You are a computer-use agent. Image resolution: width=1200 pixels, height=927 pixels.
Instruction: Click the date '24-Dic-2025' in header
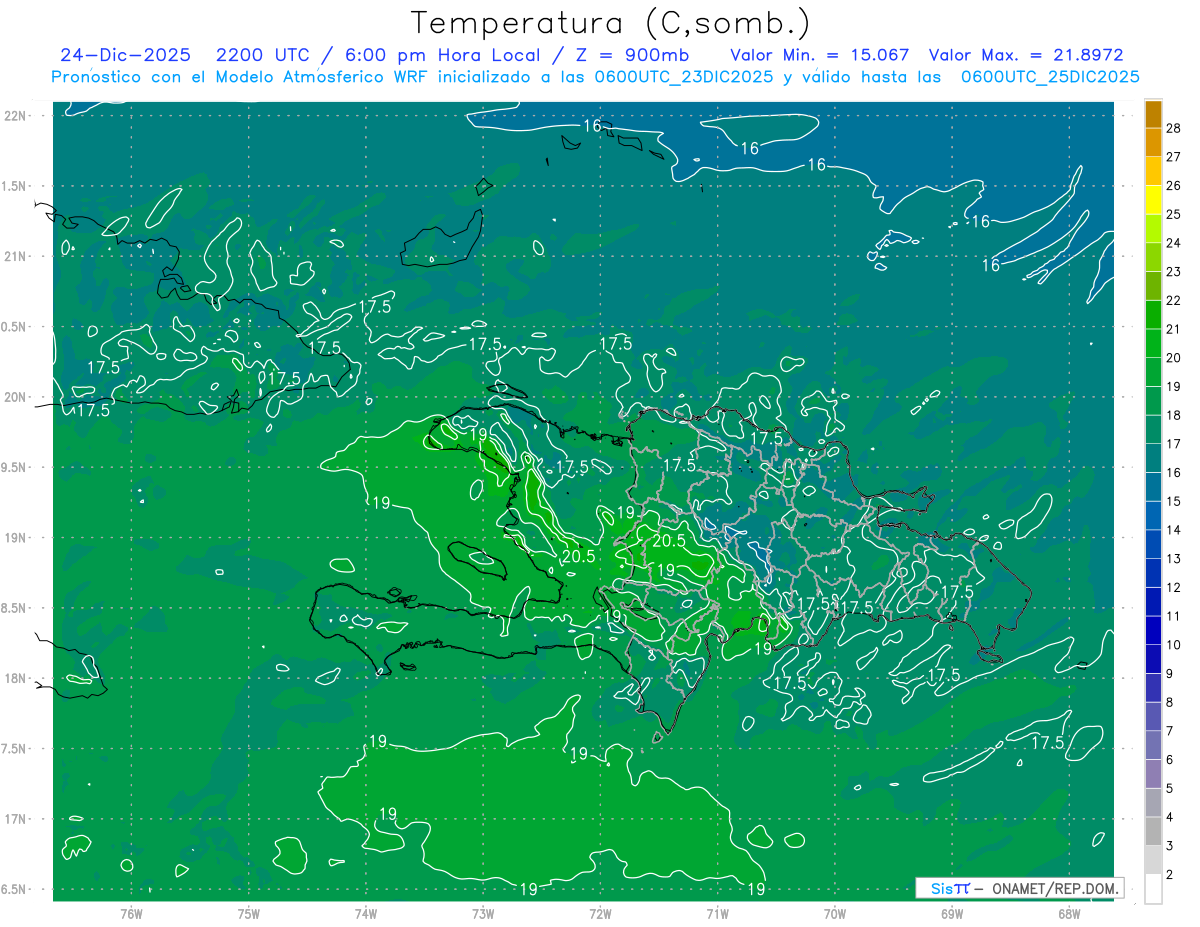(x=125, y=55)
